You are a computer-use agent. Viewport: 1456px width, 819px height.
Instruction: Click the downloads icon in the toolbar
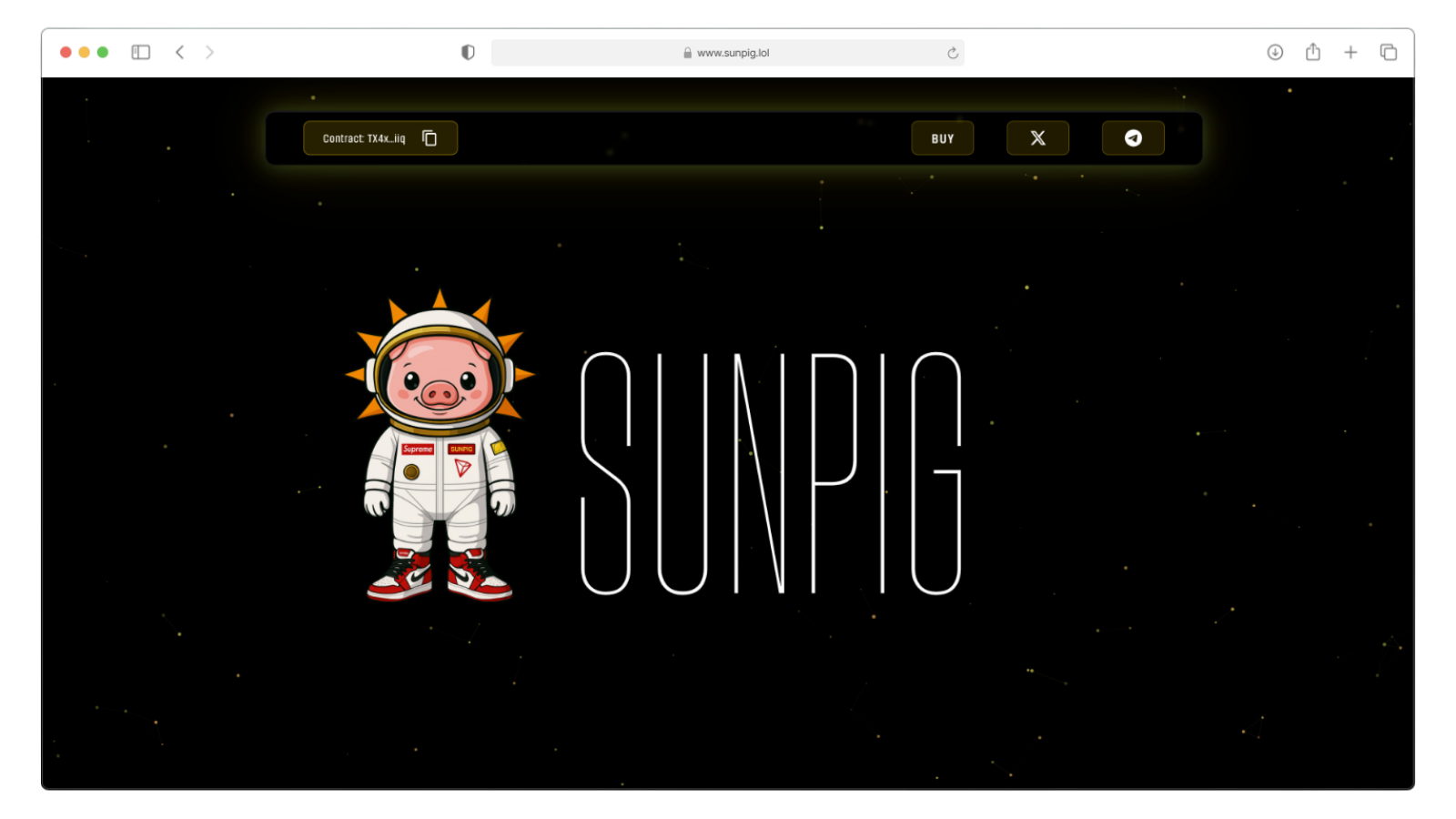(x=1274, y=52)
